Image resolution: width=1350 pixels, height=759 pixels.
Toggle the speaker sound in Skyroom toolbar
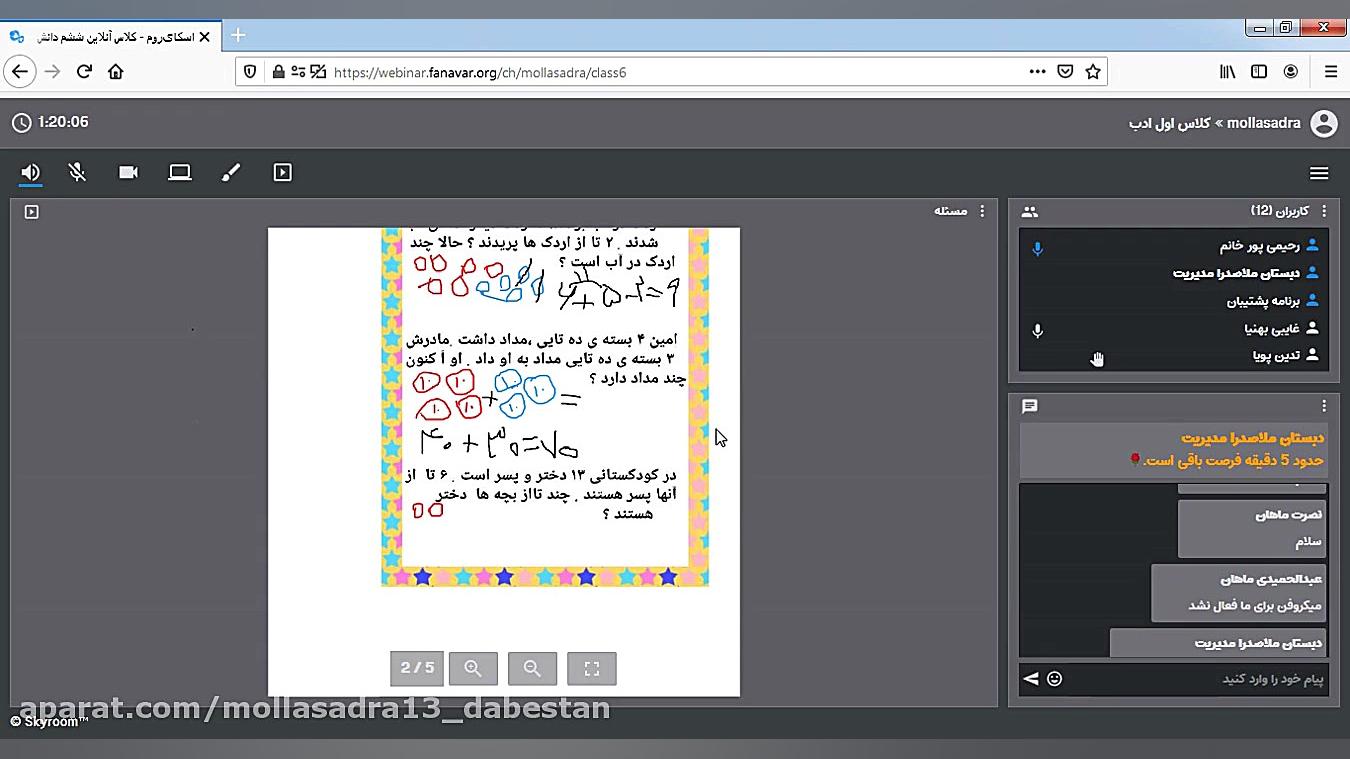pyautogui.click(x=30, y=173)
